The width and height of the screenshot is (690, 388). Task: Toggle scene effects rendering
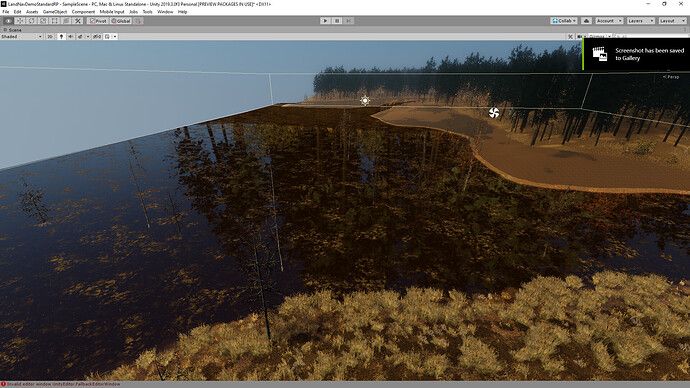point(80,37)
